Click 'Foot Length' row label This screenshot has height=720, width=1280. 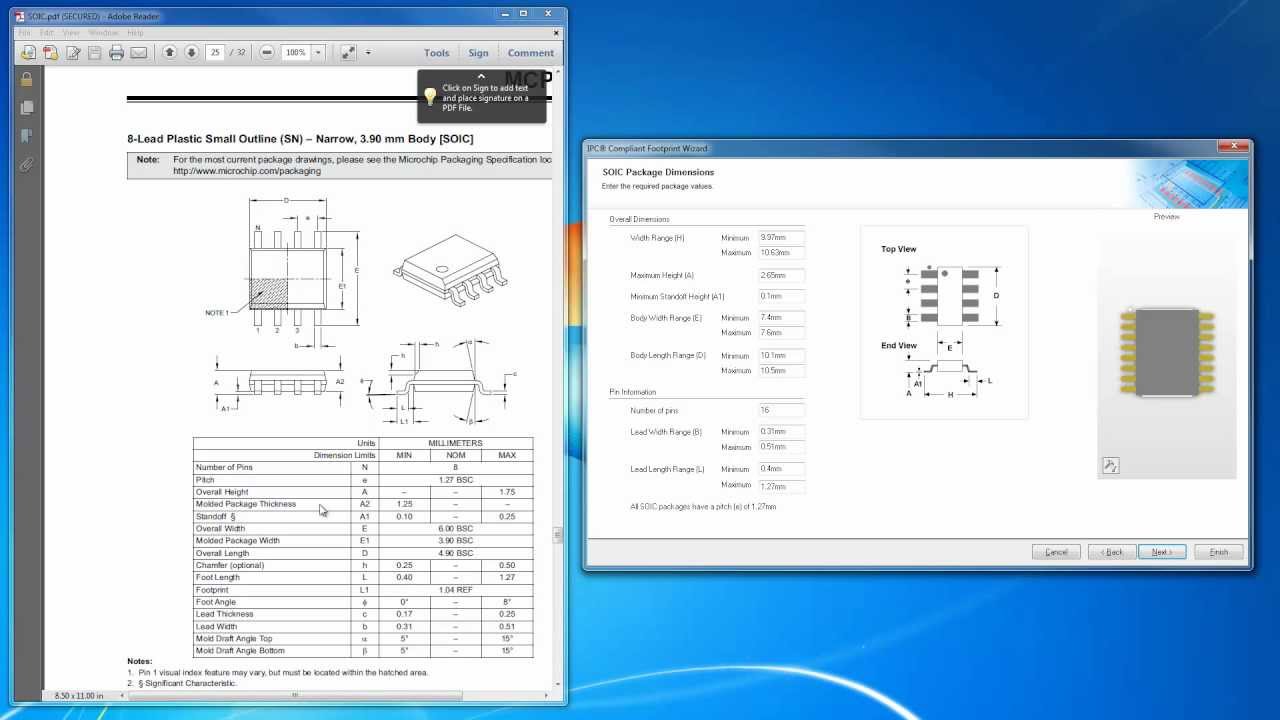coord(218,577)
